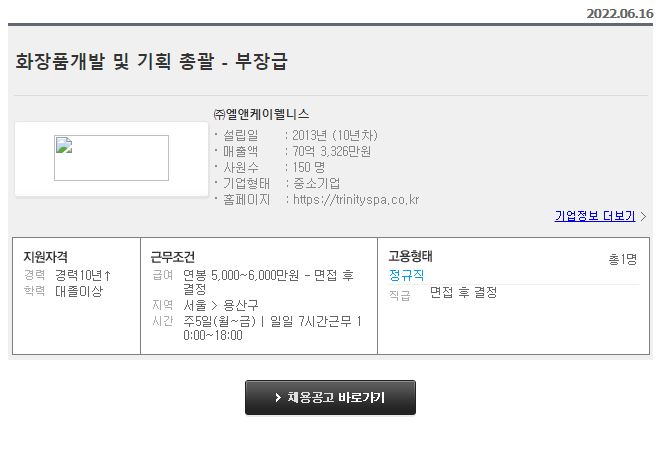
Task: Click the chevron next to 기업정보 더보기
Action: [643, 216]
